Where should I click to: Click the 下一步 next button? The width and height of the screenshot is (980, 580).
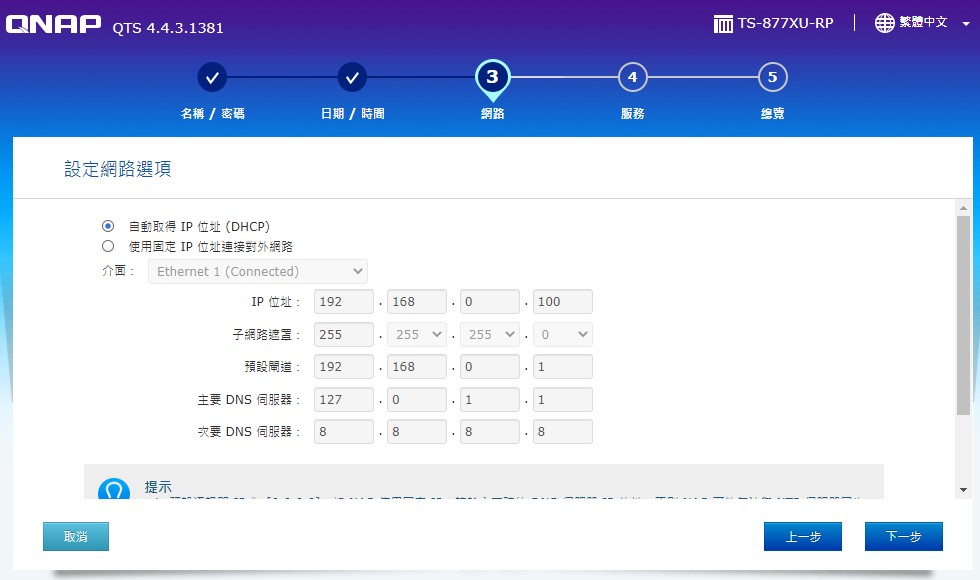903,536
